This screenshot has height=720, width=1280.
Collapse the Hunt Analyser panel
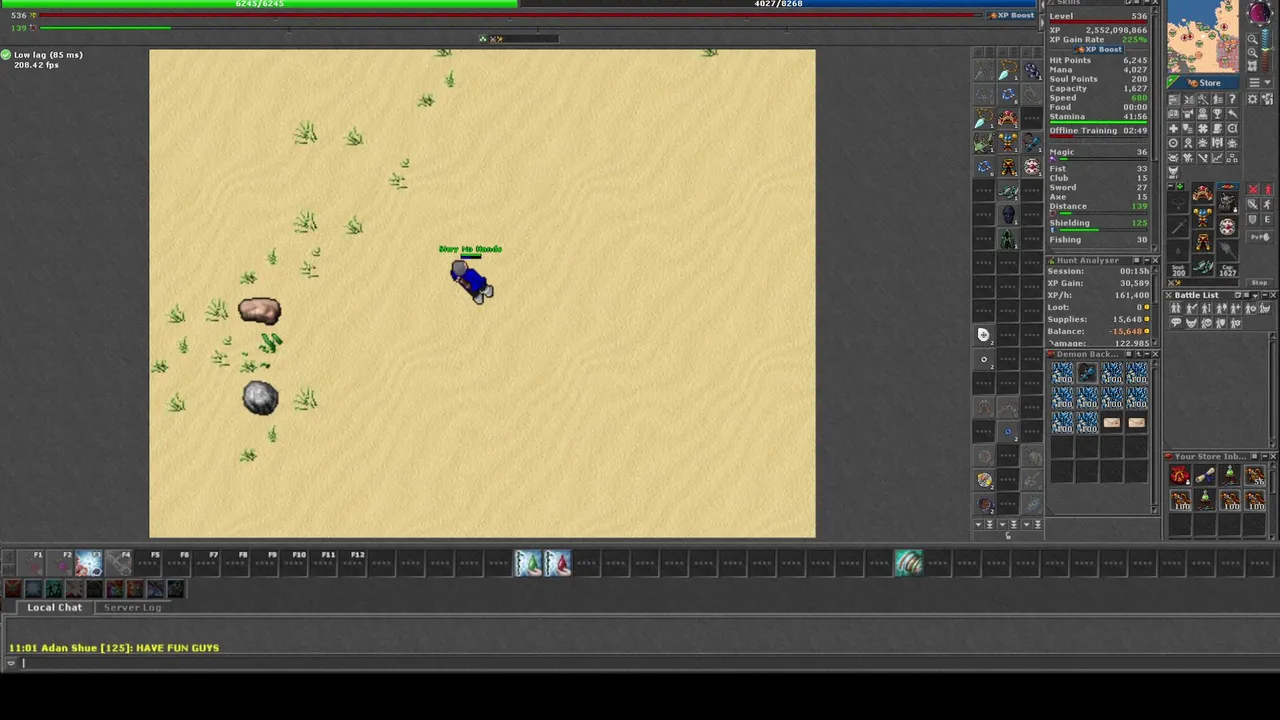(x=1147, y=260)
